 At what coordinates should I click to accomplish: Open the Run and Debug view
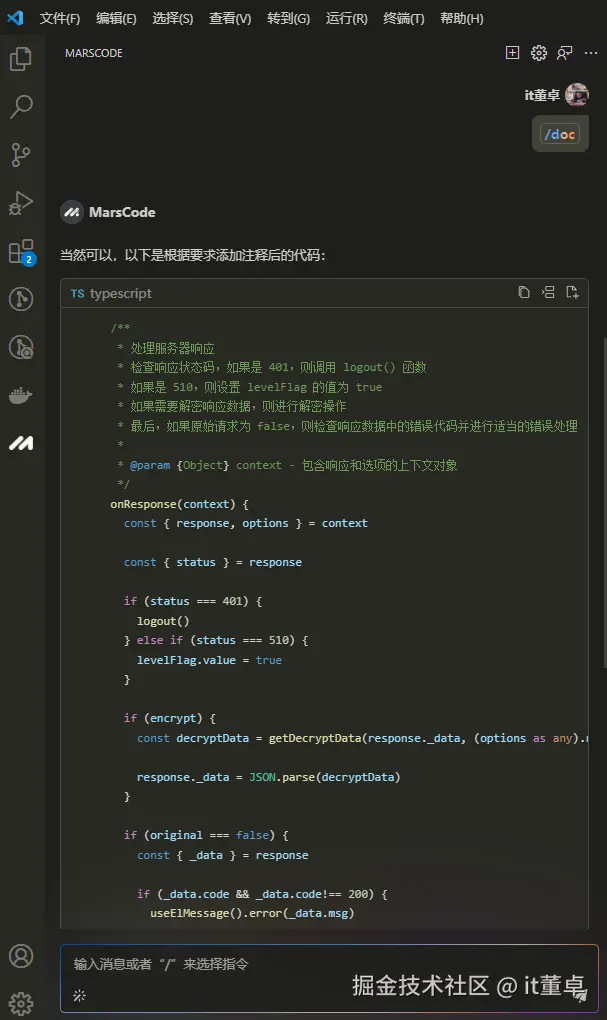(x=21, y=203)
